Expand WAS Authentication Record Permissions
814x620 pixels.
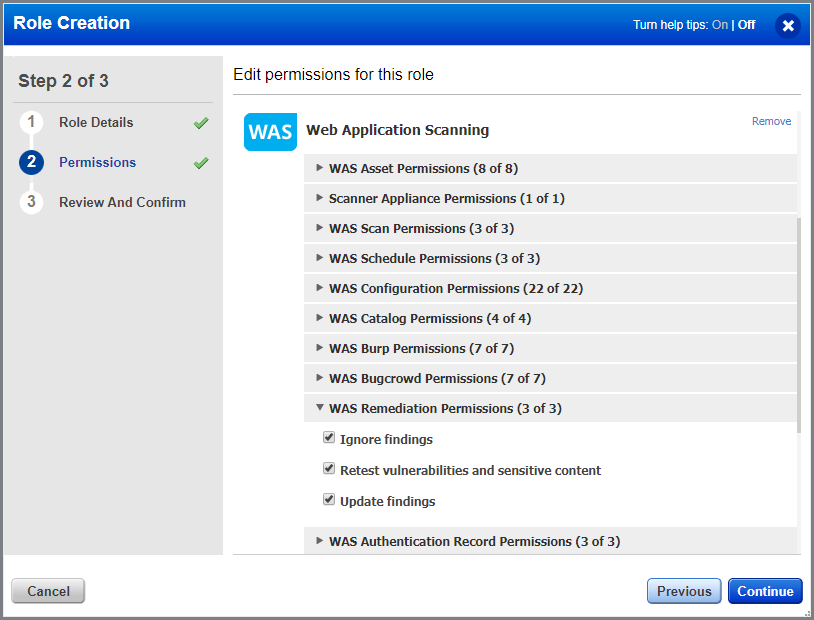320,541
